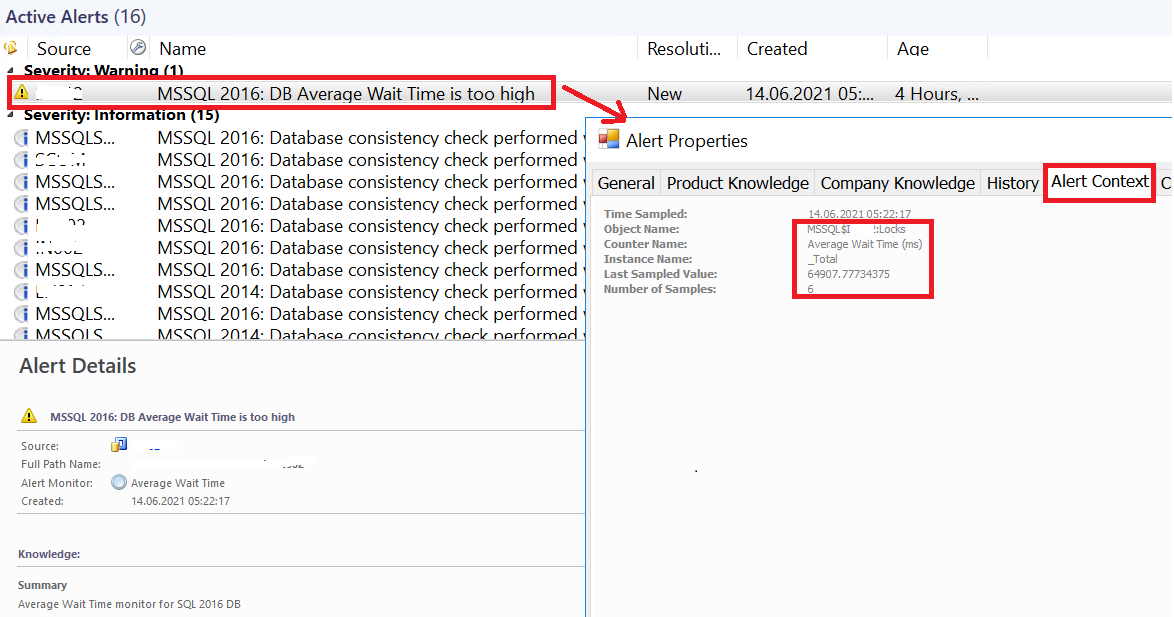Screen dimensions: 1174x617
Task: Click the Source object icon in Alert Details
Action: (x=119, y=445)
